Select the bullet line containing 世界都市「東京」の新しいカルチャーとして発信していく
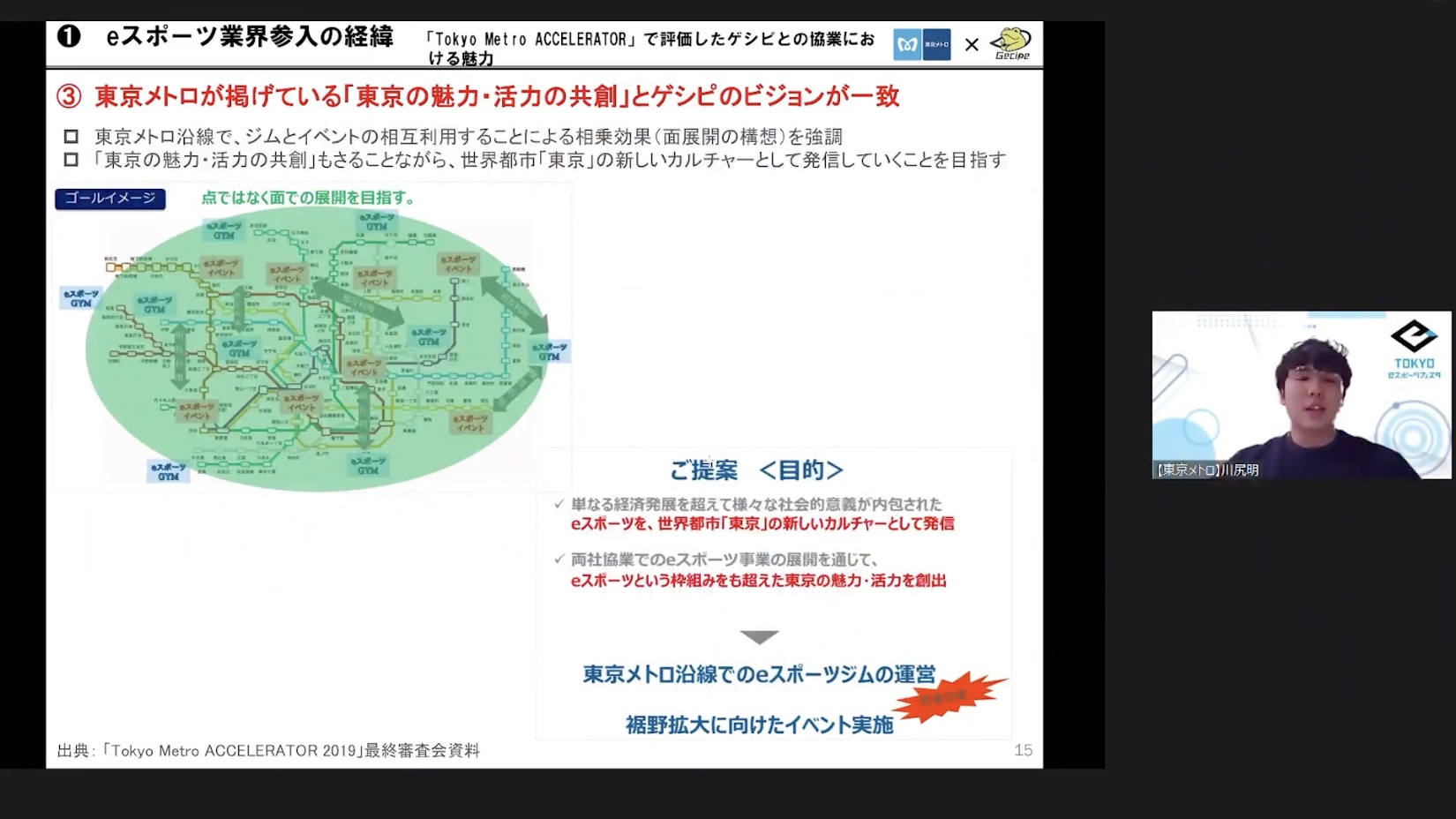The height and width of the screenshot is (819, 1456). coord(550,160)
